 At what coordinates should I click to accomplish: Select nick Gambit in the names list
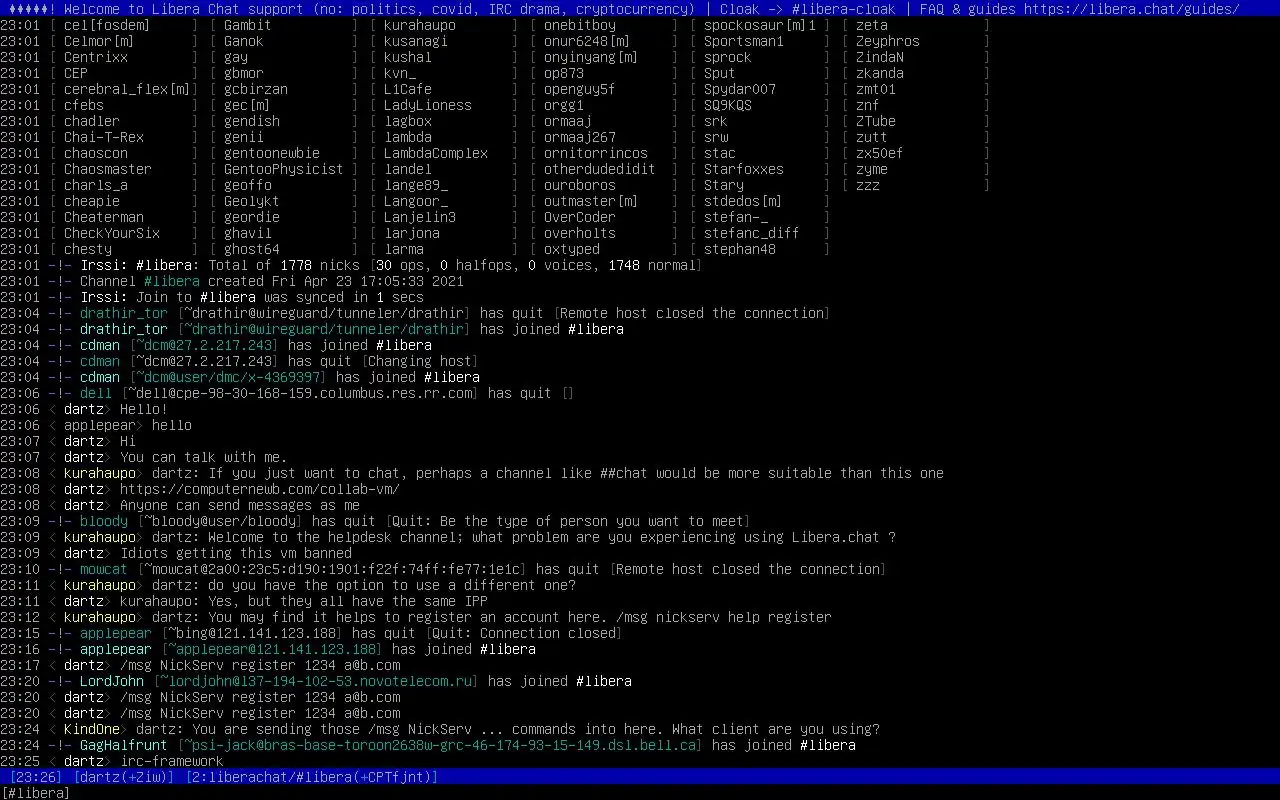248,25
